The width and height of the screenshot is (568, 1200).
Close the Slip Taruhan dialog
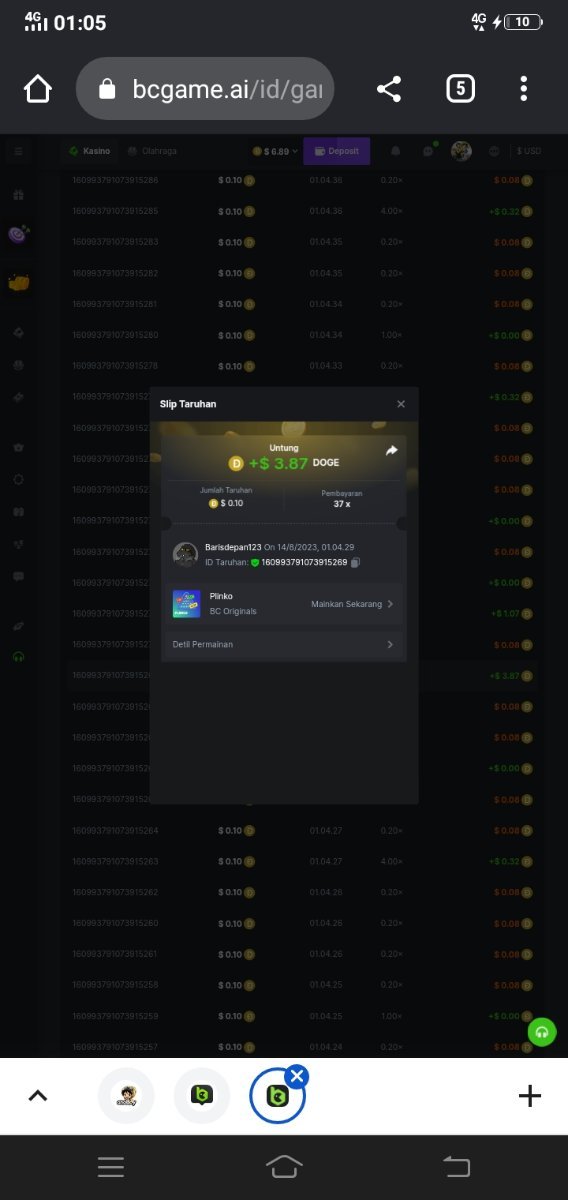point(401,404)
